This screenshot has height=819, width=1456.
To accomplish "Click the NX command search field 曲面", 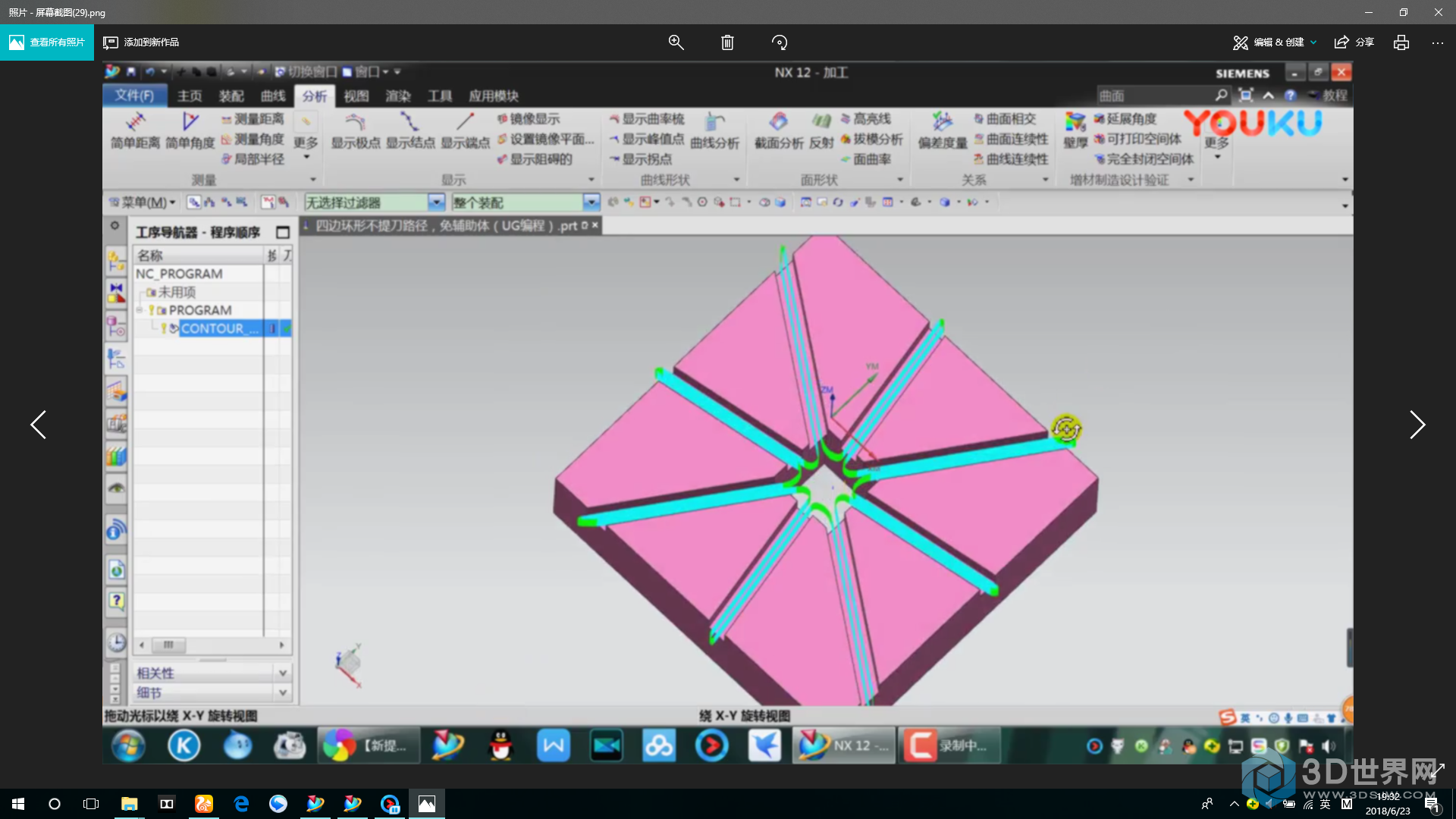I will 1156,96.
